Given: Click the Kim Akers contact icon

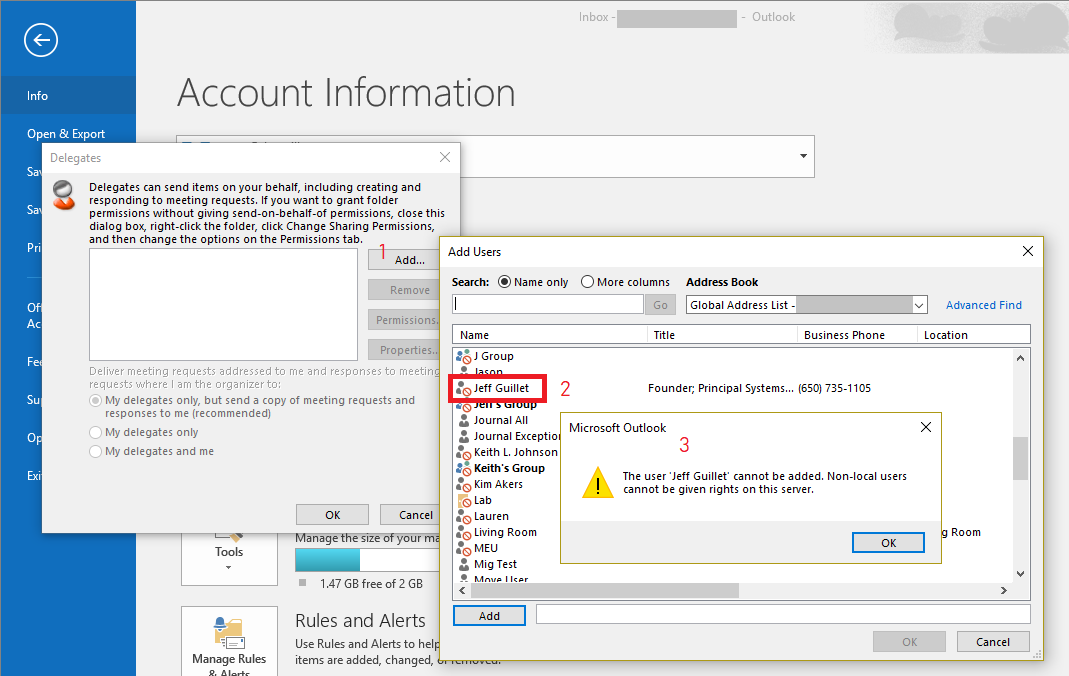Looking at the screenshot, I should pyautogui.click(x=464, y=485).
